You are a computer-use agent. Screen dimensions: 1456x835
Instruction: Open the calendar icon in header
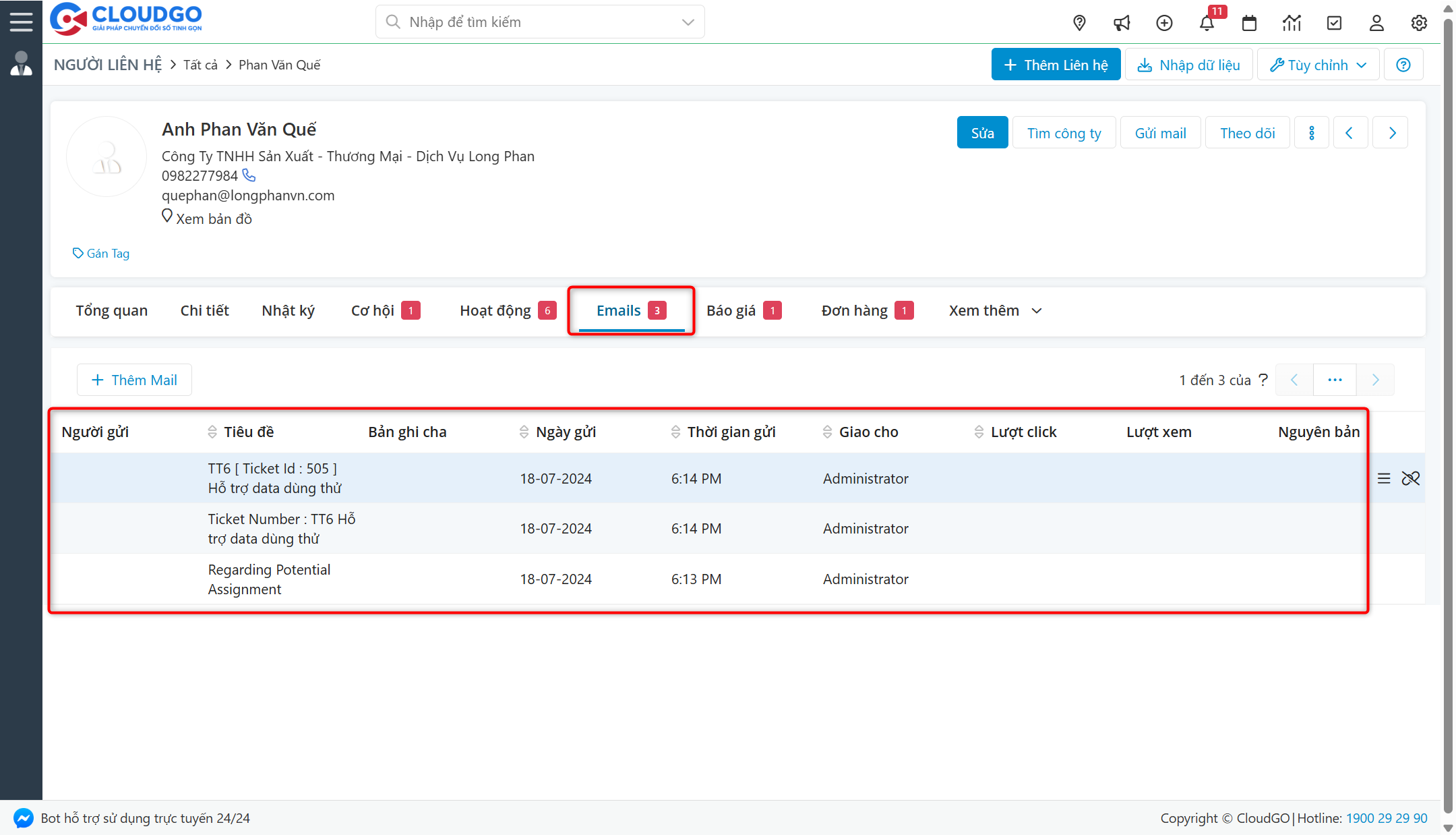pos(1249,23)
